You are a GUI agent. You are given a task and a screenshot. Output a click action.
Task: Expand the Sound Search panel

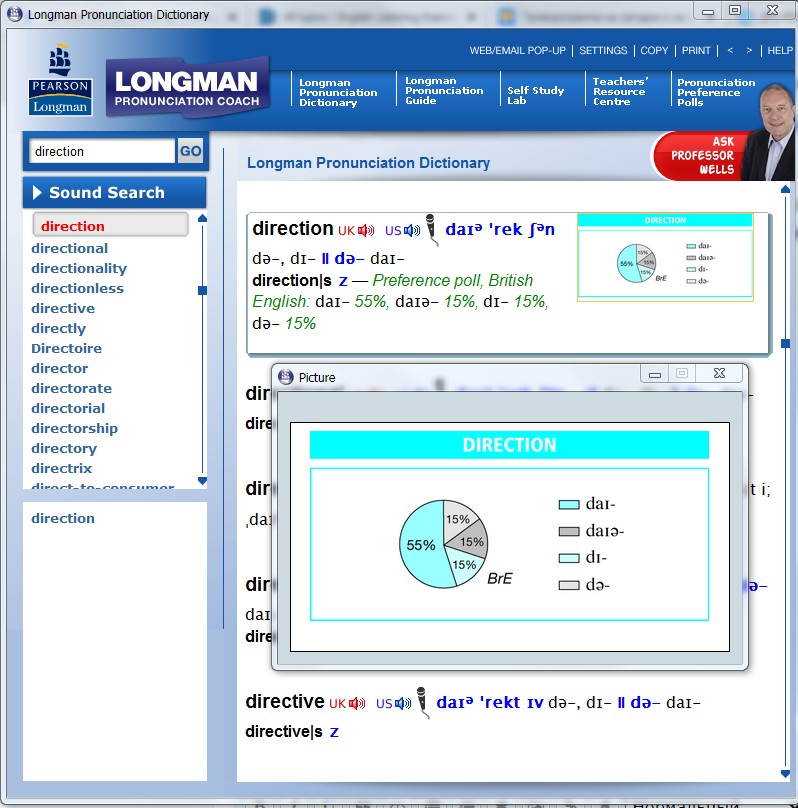point(114,193)
